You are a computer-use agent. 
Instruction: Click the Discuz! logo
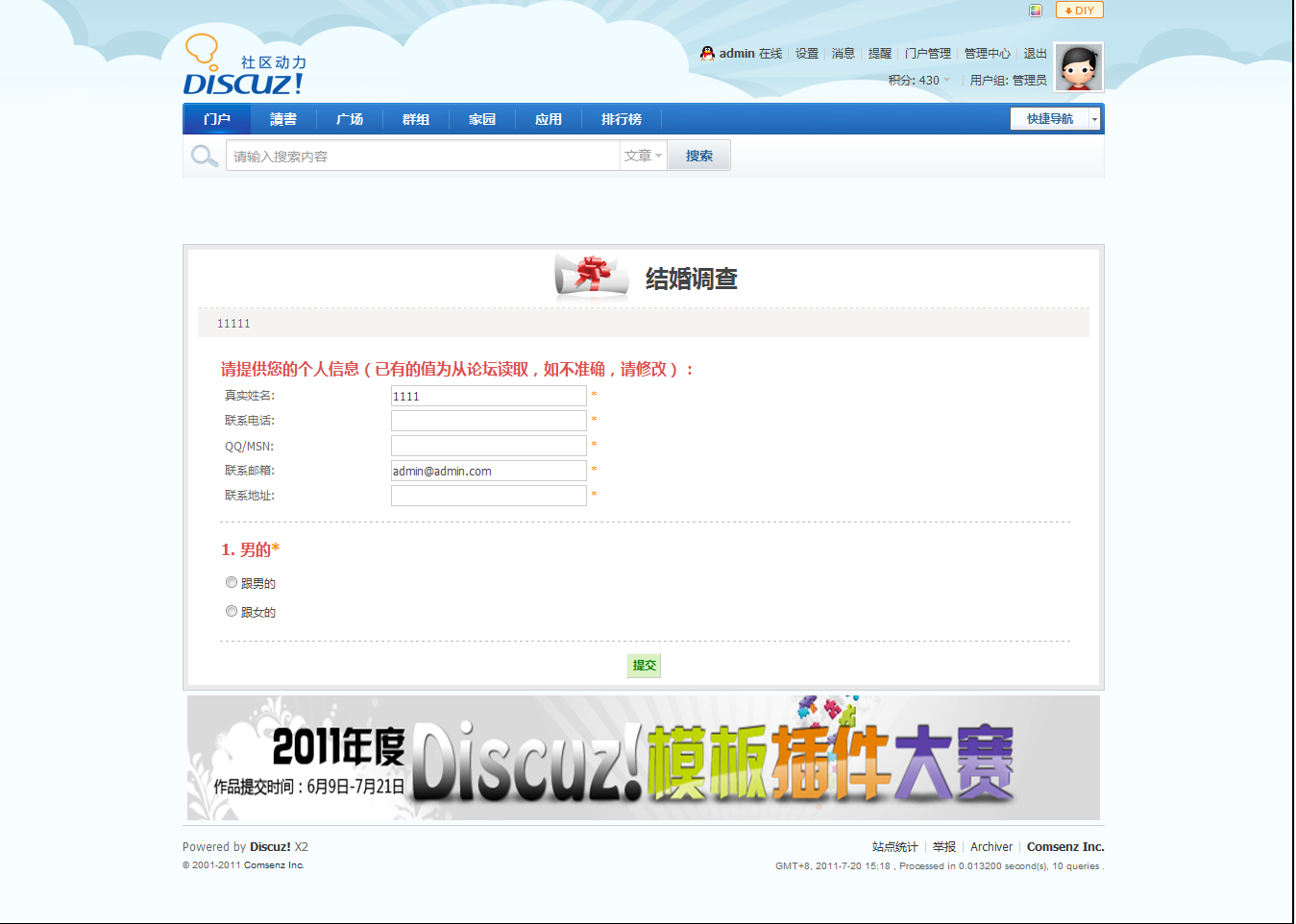click(244, 65)
